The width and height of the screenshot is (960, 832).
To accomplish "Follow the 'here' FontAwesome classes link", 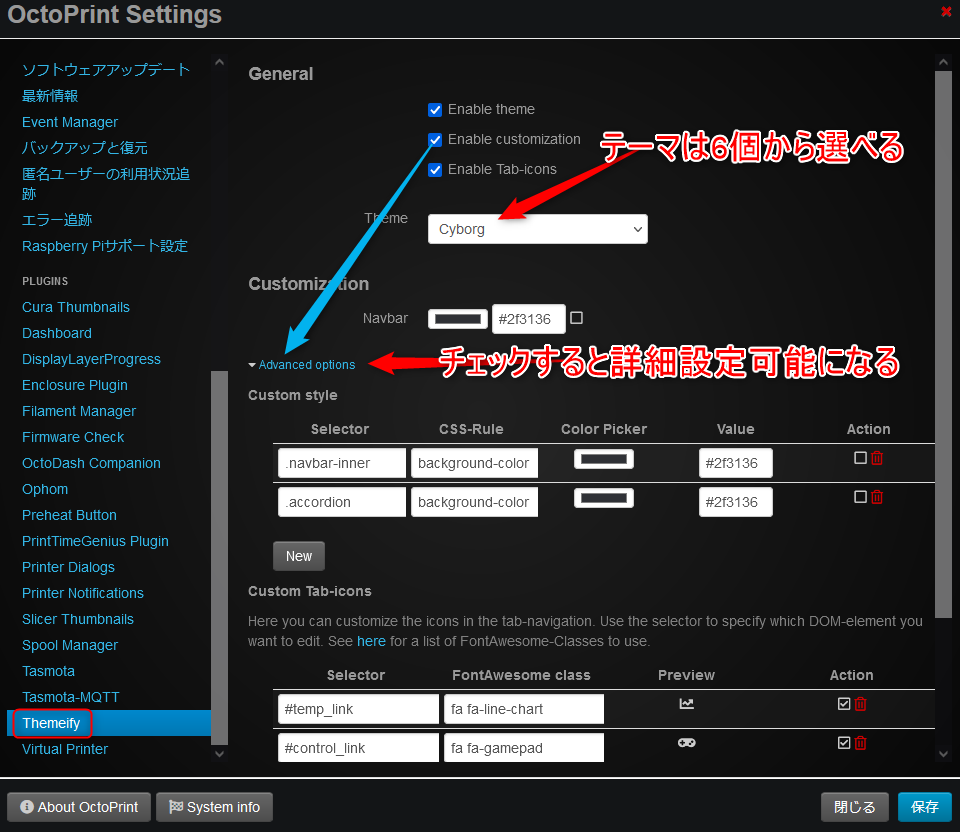I will 371,641.
